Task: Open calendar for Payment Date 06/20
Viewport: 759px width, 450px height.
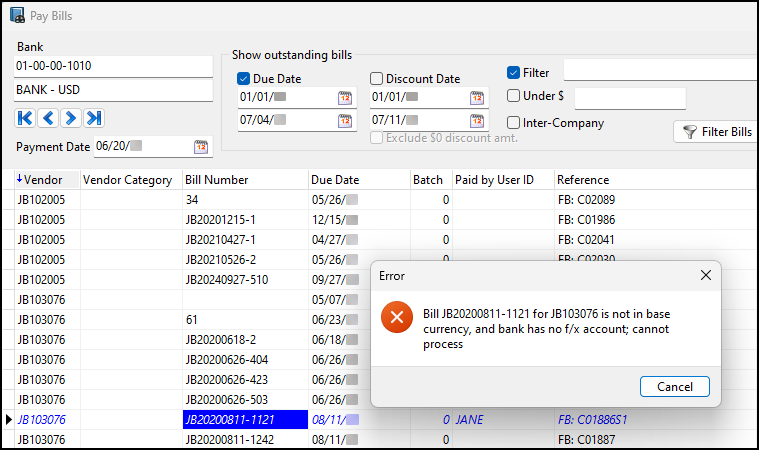Action: tap(201, 147)
